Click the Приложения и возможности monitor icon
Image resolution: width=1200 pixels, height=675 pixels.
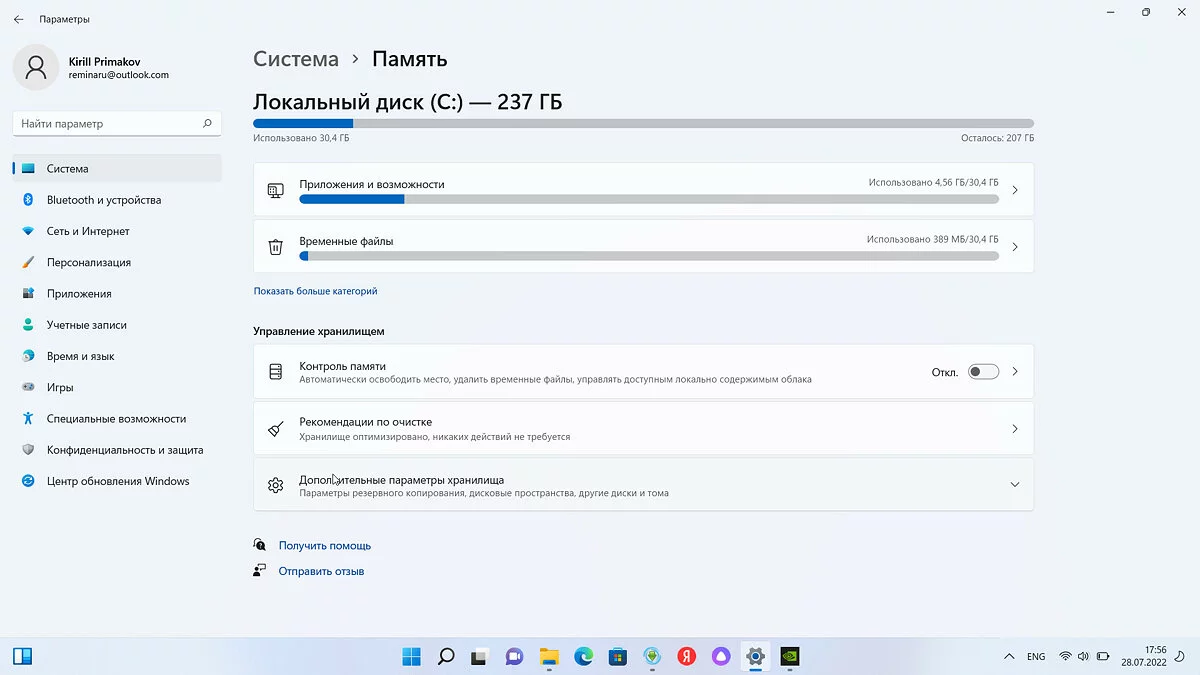coord(275,190)
